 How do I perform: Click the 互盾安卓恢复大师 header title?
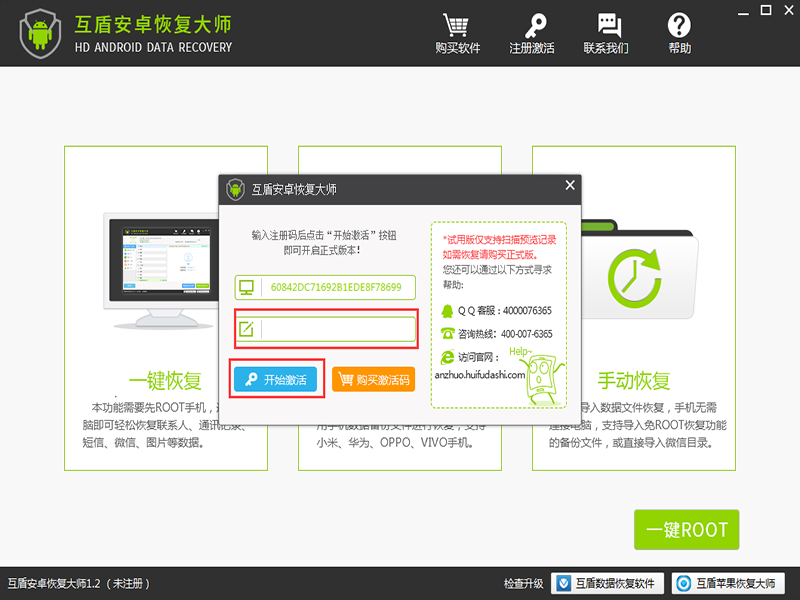point(153,24)
